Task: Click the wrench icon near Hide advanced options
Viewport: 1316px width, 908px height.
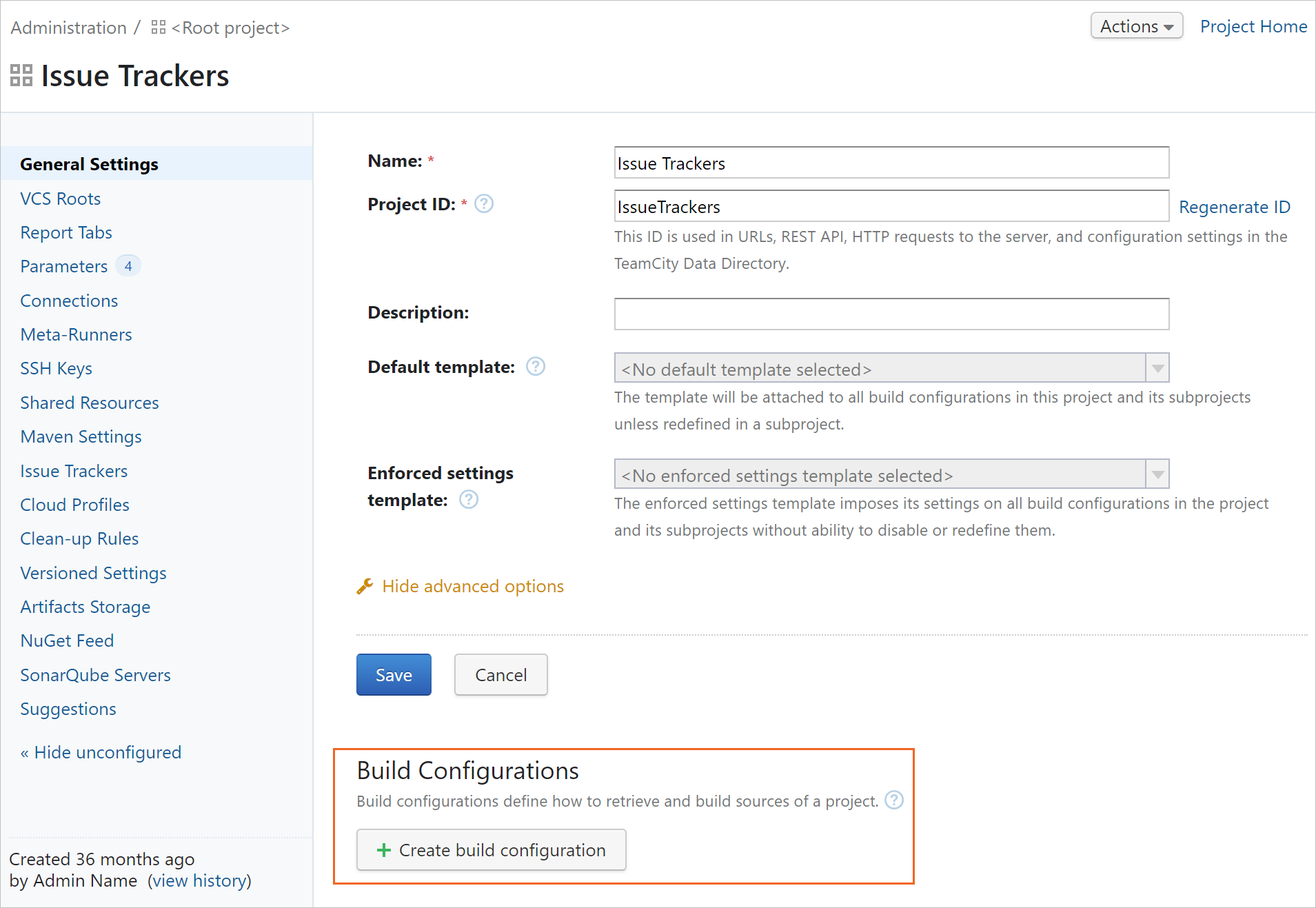Action: [364, 585]
